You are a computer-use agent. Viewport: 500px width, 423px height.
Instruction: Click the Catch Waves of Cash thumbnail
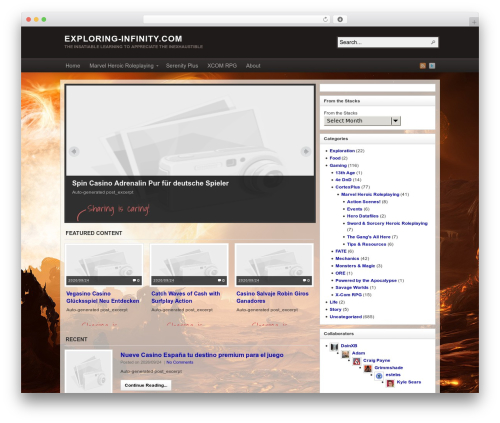coord(189,265)
